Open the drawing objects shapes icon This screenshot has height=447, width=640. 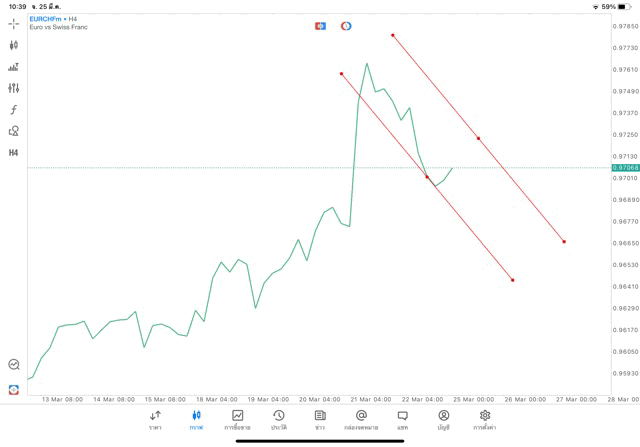(x=14, y=131)
